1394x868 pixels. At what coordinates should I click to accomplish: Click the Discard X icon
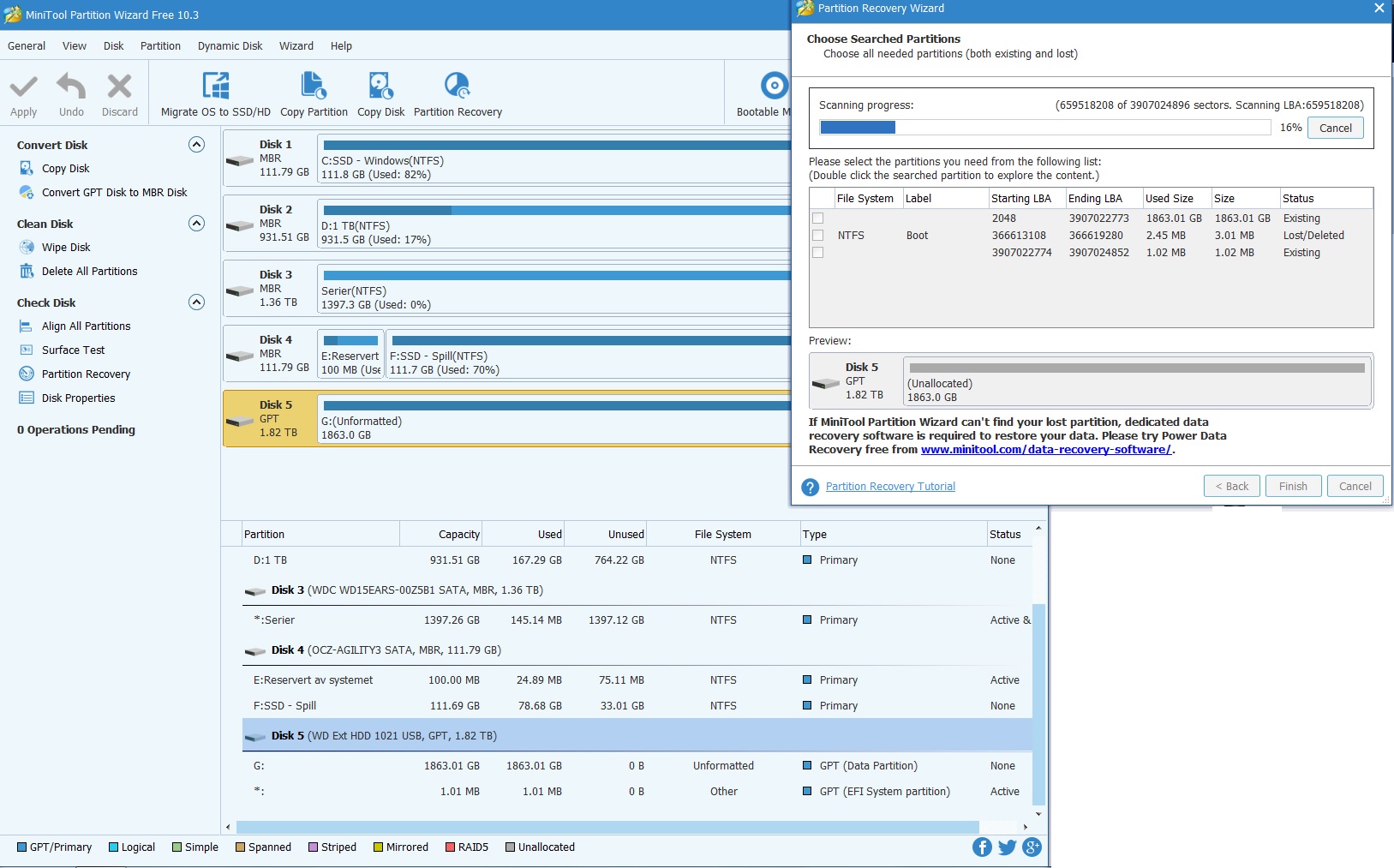[x=119, y=86]
